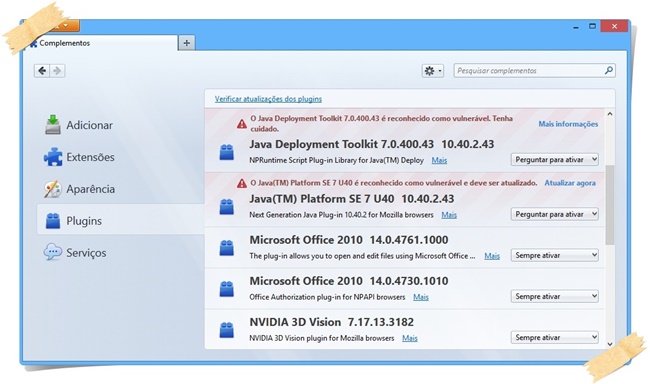Click the plugin list scrollbar up arrow
This screenshot has height=384, width=650.
tap(610, 114)
